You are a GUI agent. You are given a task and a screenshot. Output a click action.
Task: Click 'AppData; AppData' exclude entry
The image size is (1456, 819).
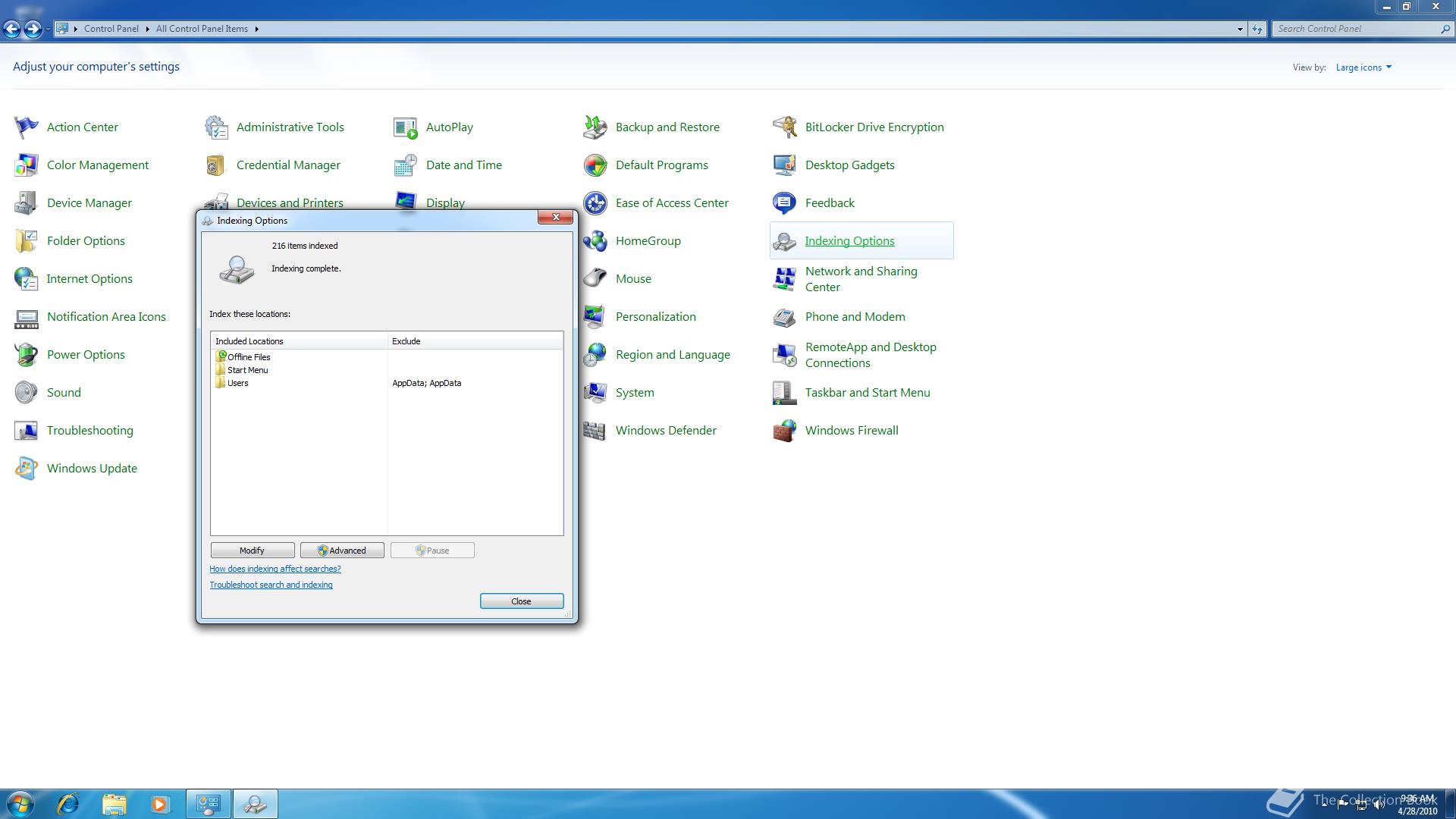(x=427, y=383)
